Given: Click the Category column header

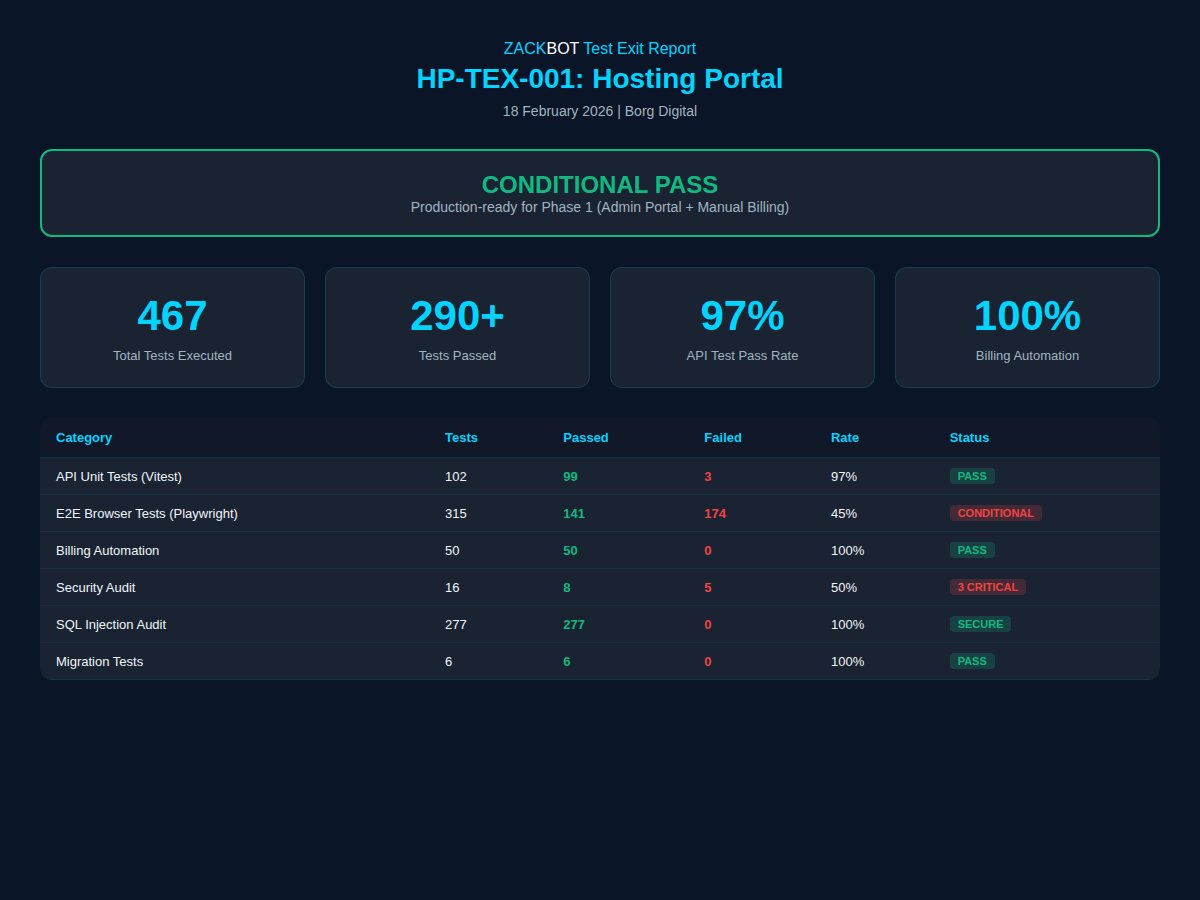Looking at the screenshot, I should pyautogui.click(x=83, y=437).
